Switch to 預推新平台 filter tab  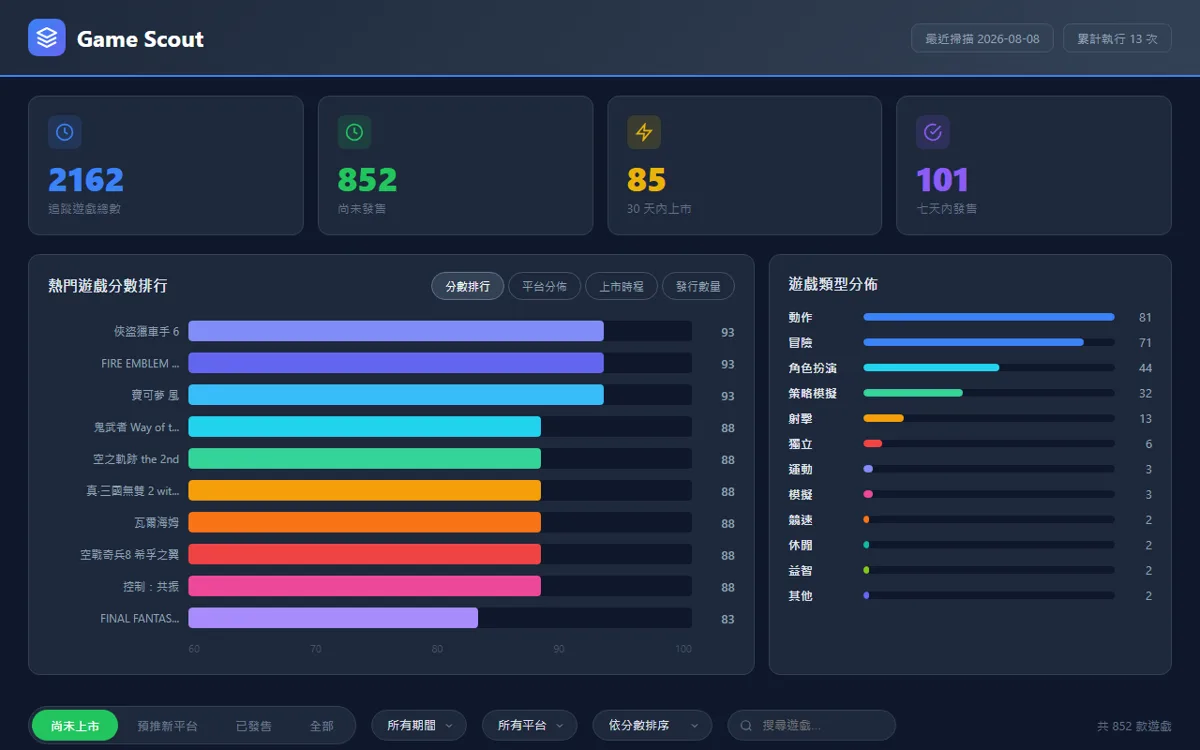167,726
